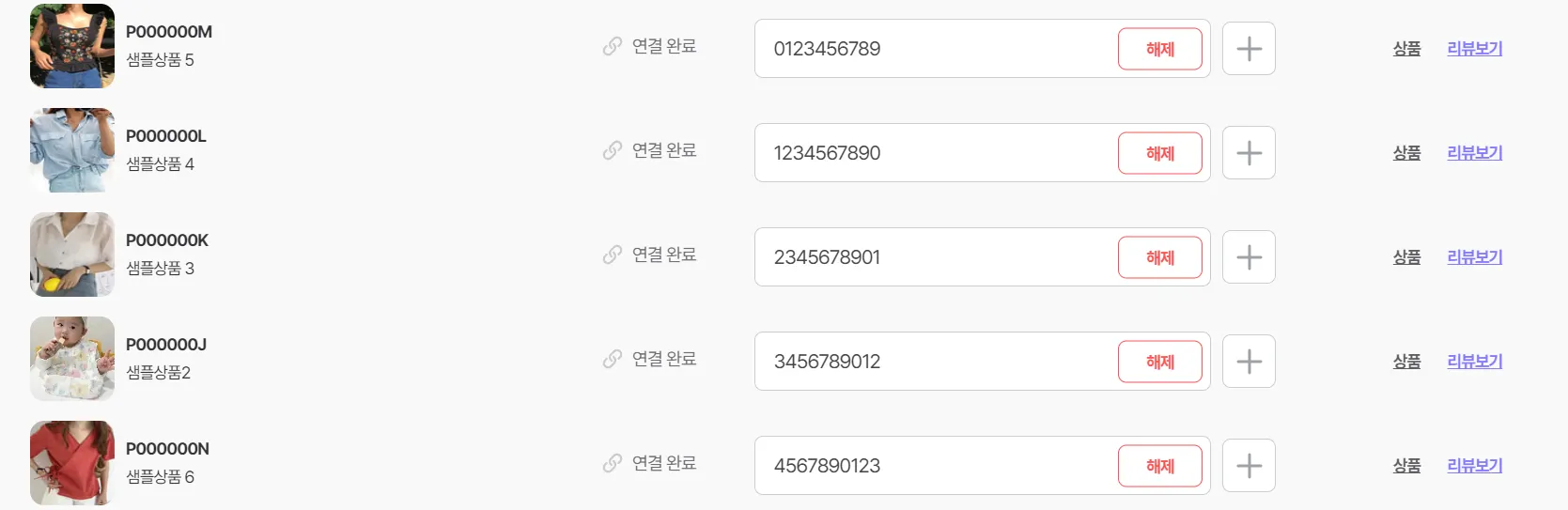1568x510 pixels.
Task: View reviews for product P000000N
Action: [1474, 466]
